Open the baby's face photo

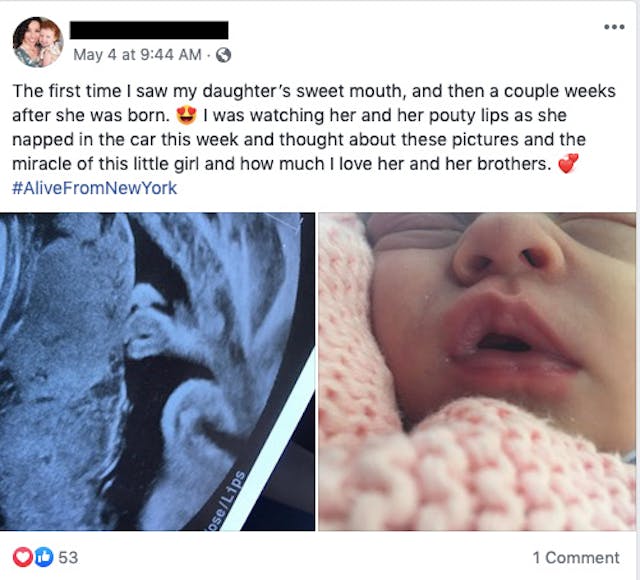(477, 370)
